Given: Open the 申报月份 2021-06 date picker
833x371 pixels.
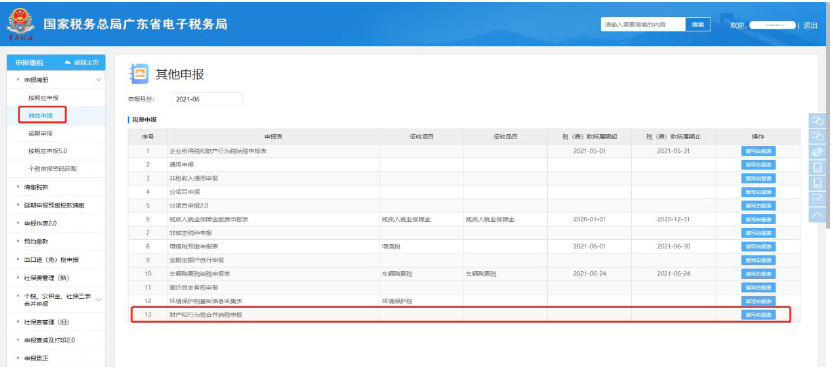Looking at the screenshot, I should 207,99.
